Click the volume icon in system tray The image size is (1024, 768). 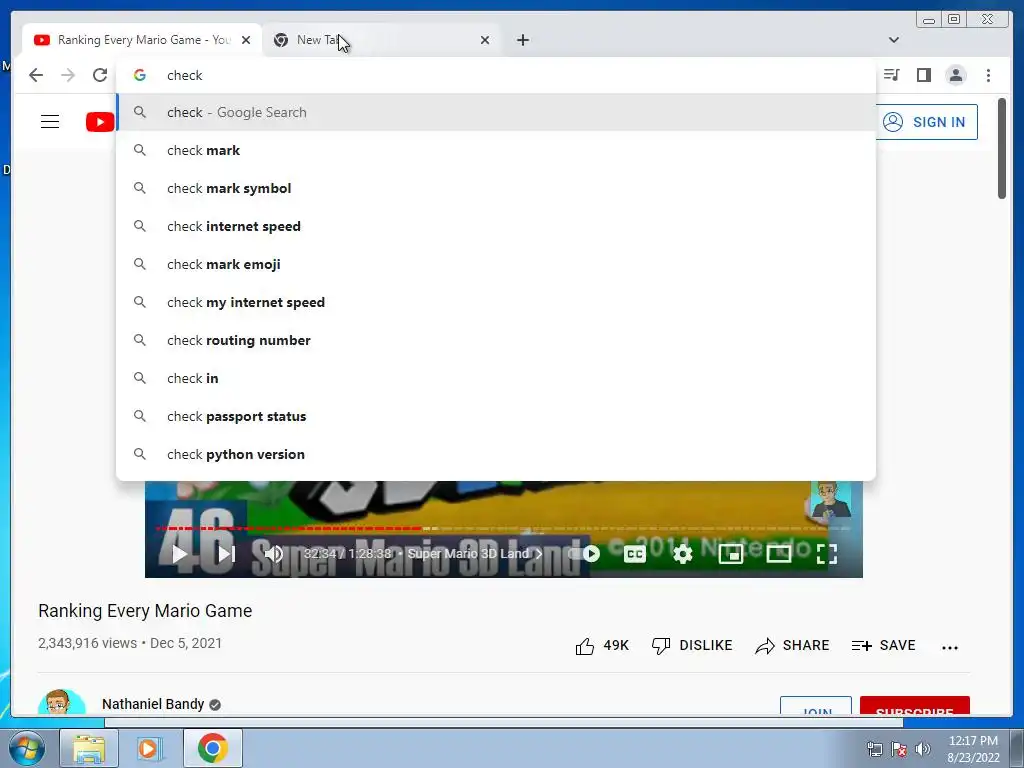(922, 748)
